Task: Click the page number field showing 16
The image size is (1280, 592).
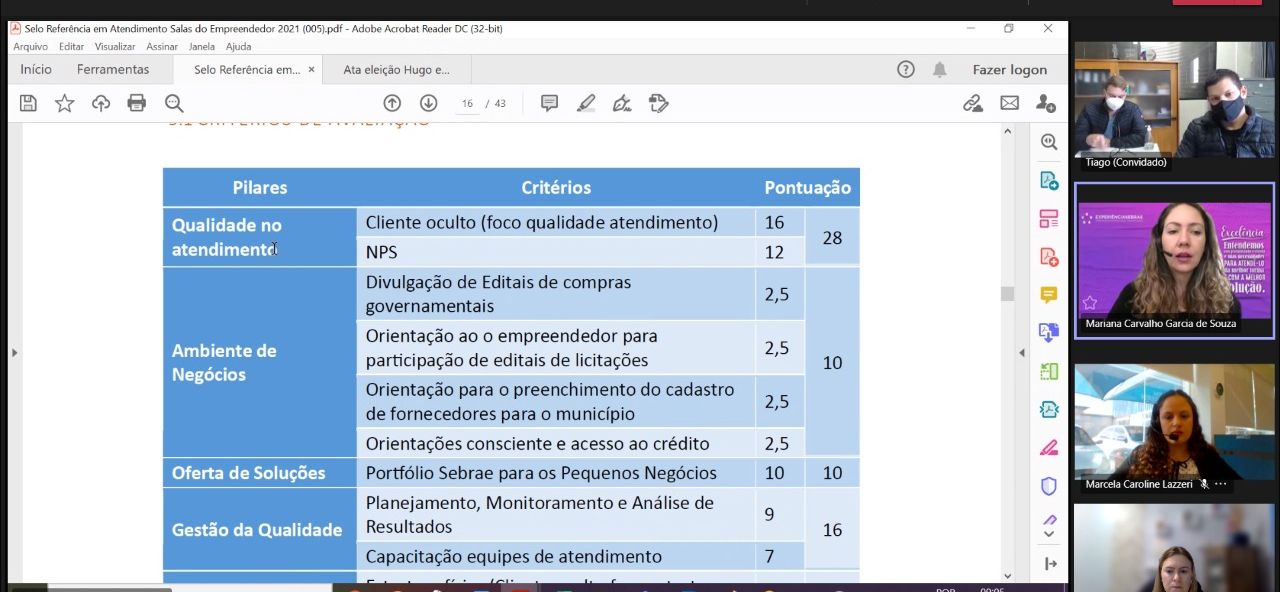Action: pos(467,104)
